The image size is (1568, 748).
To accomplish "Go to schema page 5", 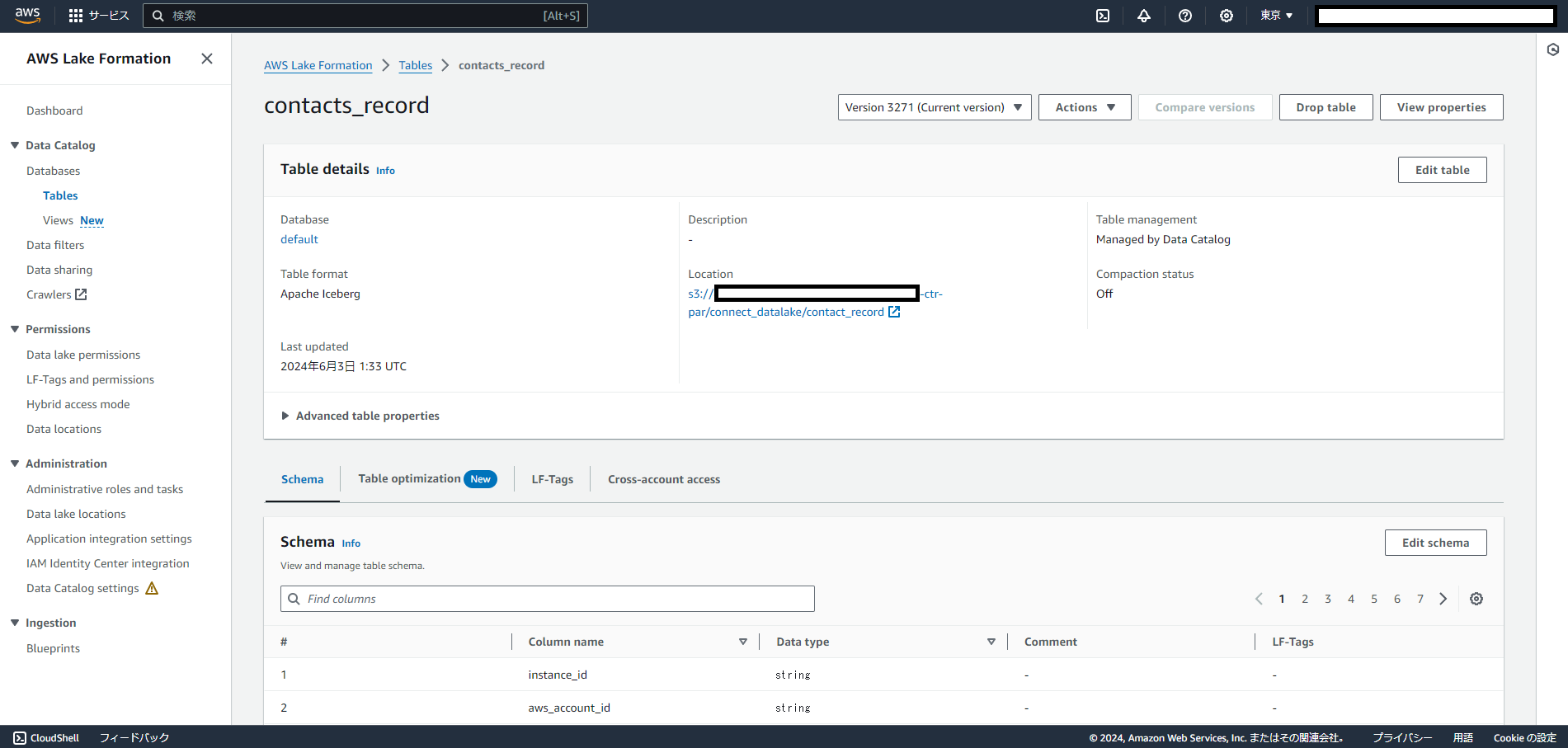I will click(1374, 599).
